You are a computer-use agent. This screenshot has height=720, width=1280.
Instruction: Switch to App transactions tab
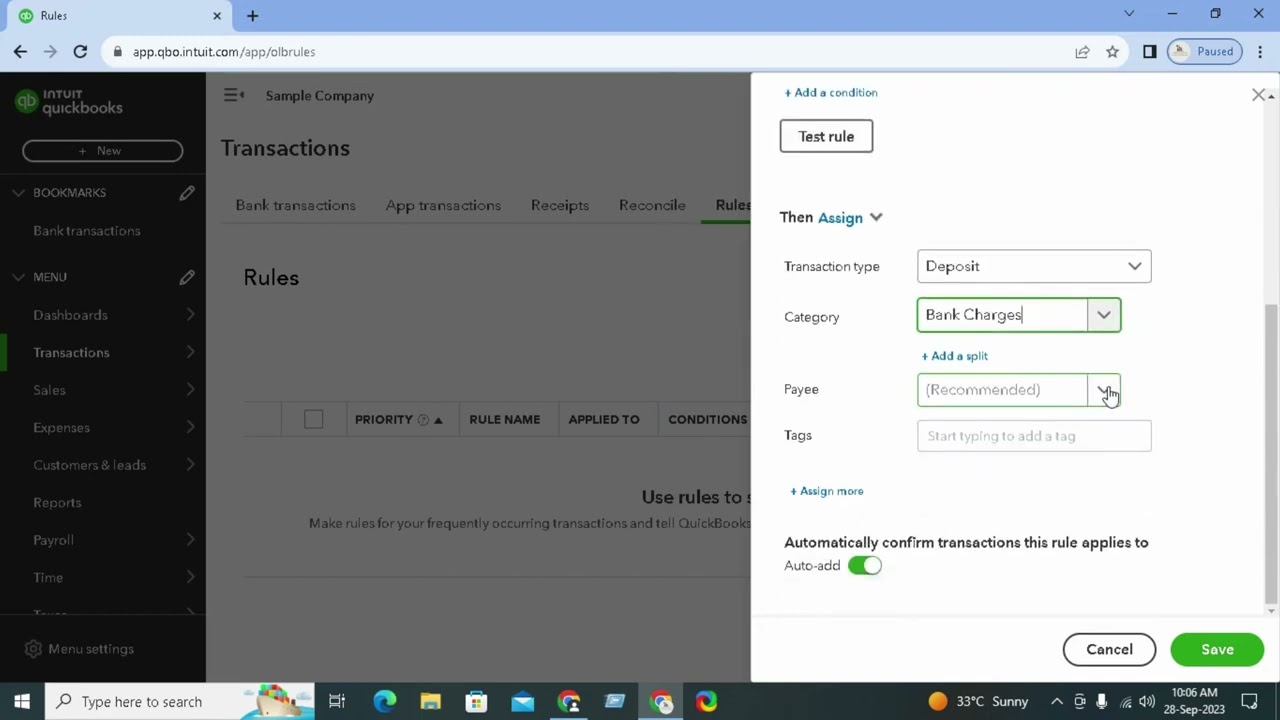click(443, 205)
